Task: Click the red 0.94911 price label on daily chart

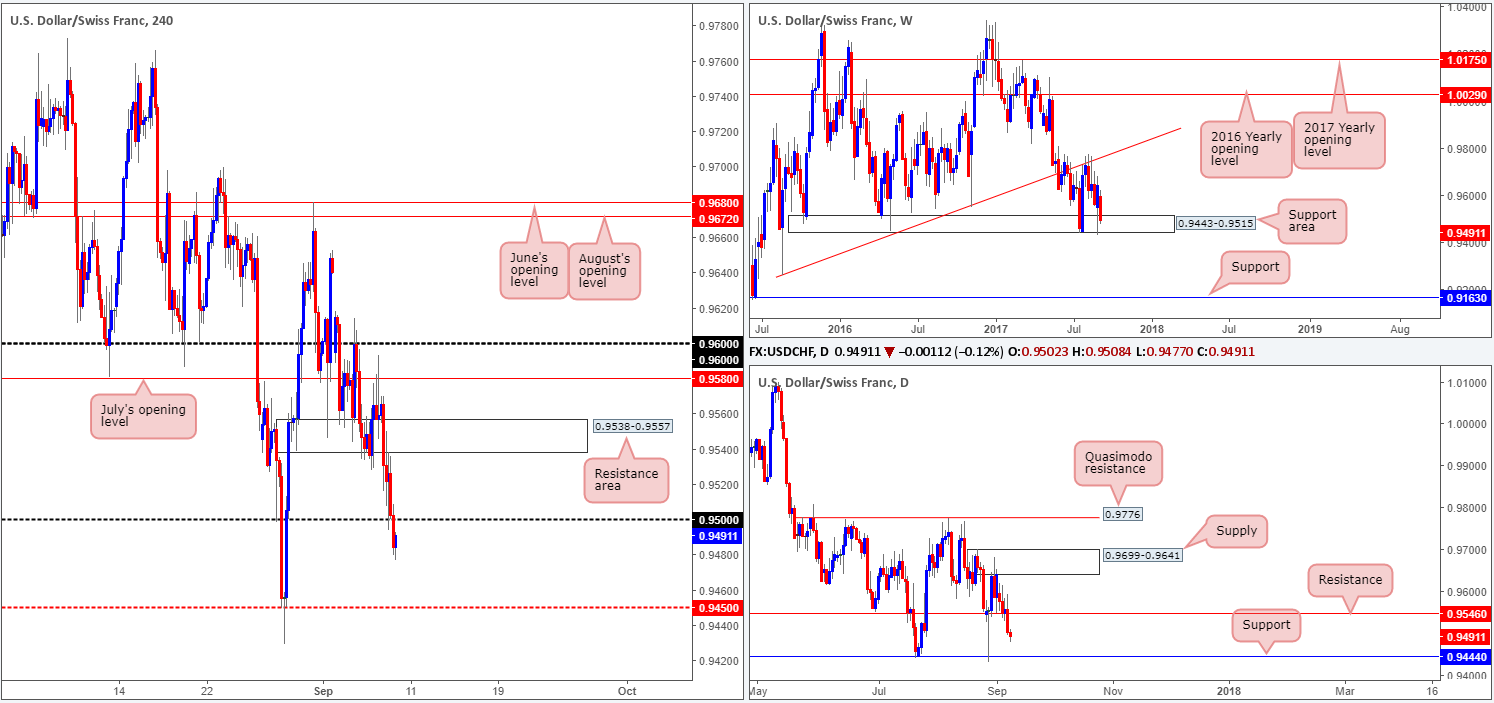Action: point(1468,636)
